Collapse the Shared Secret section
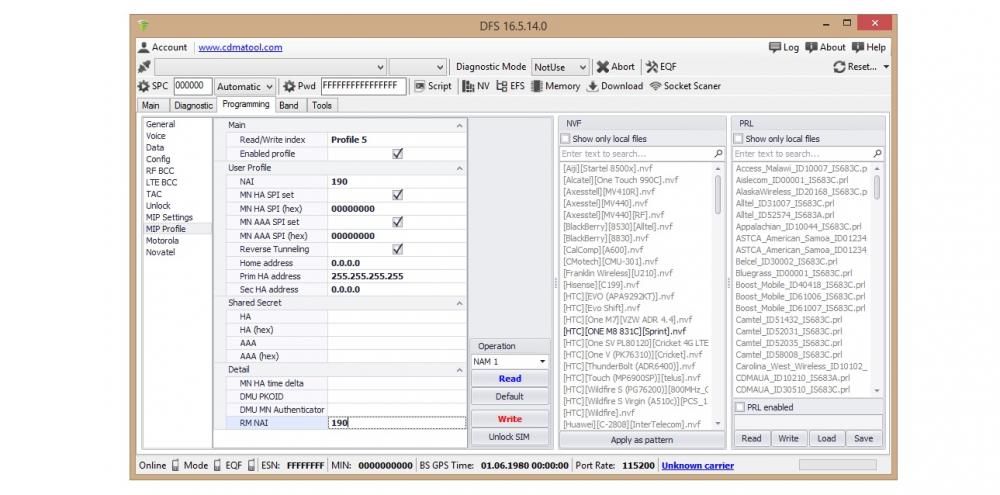 tap(460, 303)
